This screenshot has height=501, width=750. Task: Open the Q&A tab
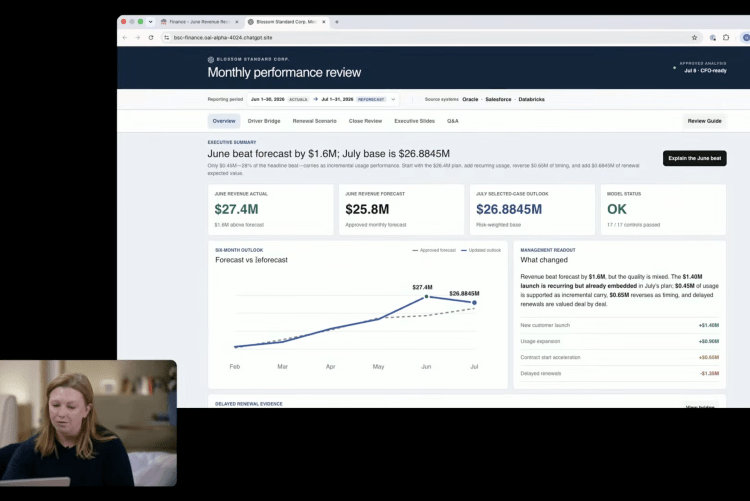(x=452, y=121)
